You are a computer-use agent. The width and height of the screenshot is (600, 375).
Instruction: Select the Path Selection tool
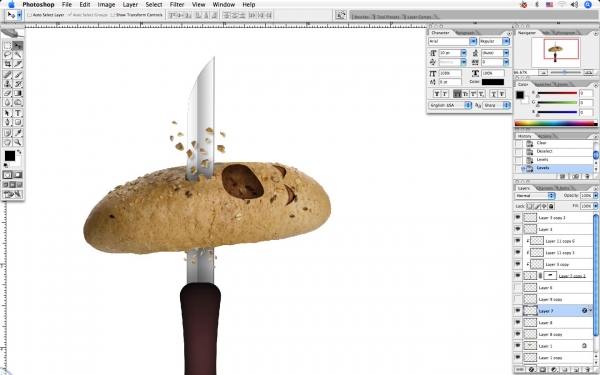[8, 113]
